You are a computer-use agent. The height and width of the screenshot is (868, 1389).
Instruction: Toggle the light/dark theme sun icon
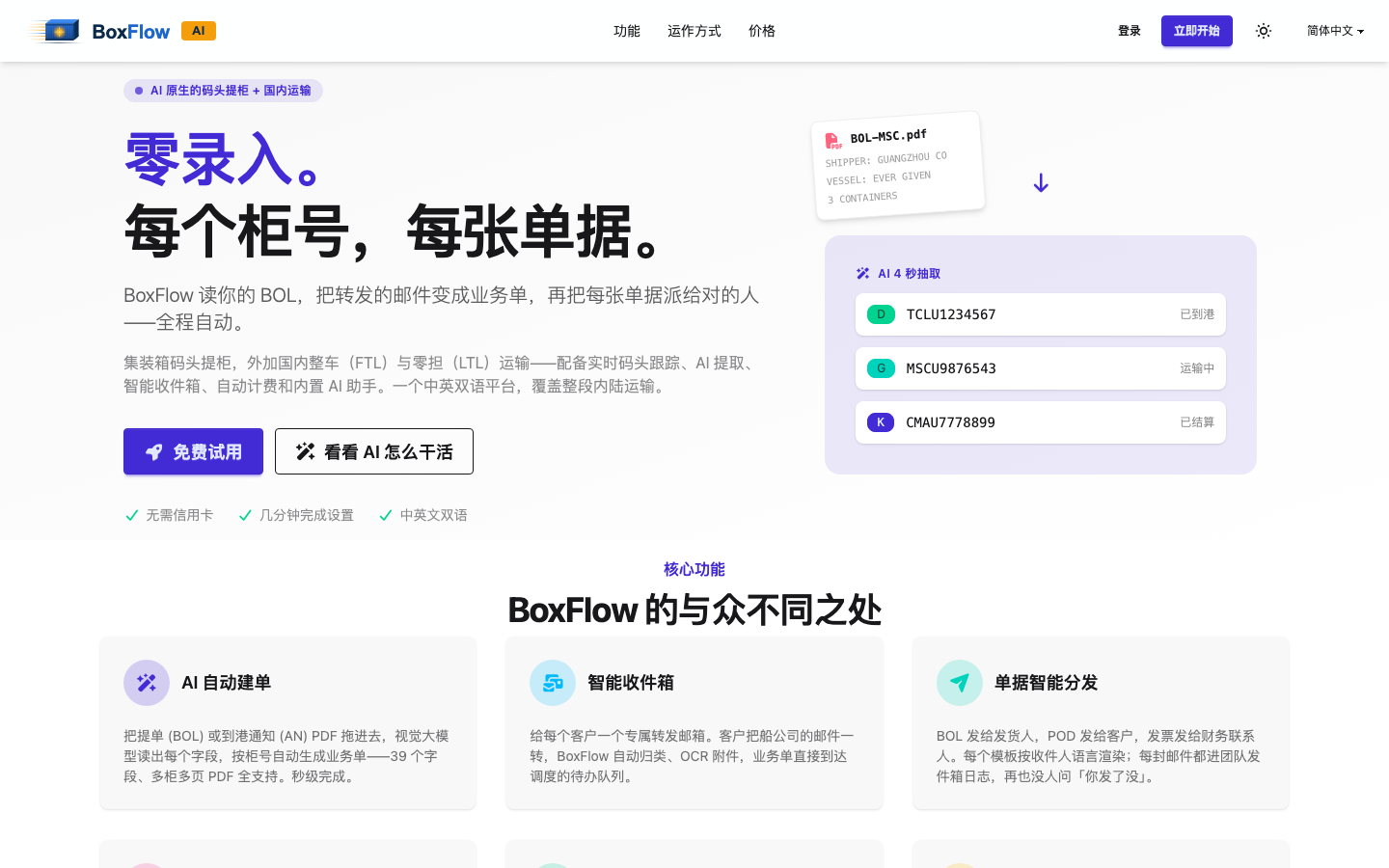[1264, 31]
